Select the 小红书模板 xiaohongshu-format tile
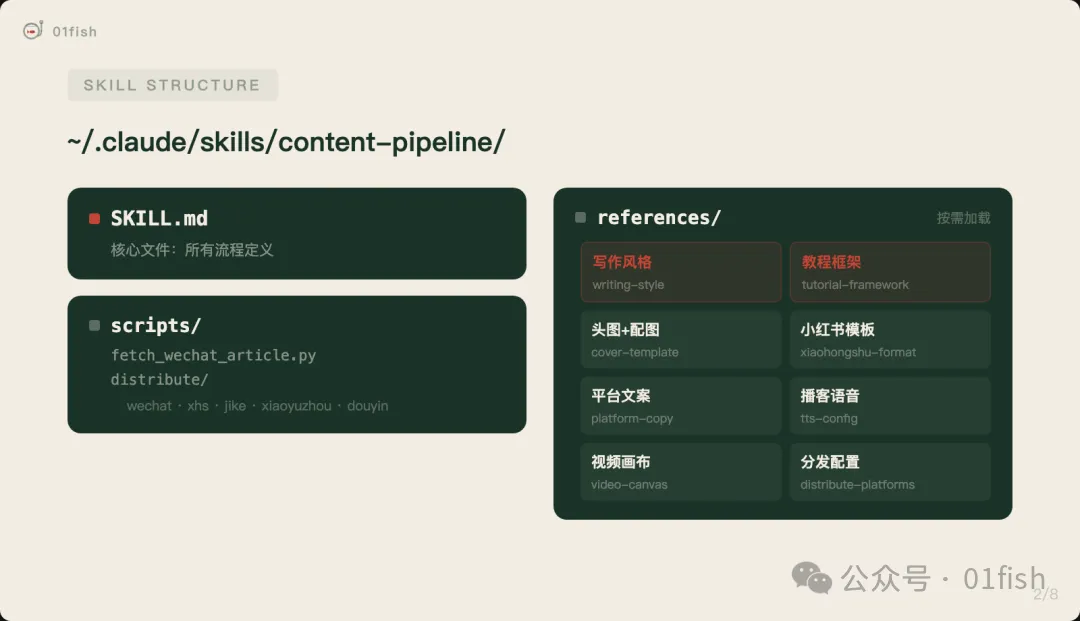 890,339
